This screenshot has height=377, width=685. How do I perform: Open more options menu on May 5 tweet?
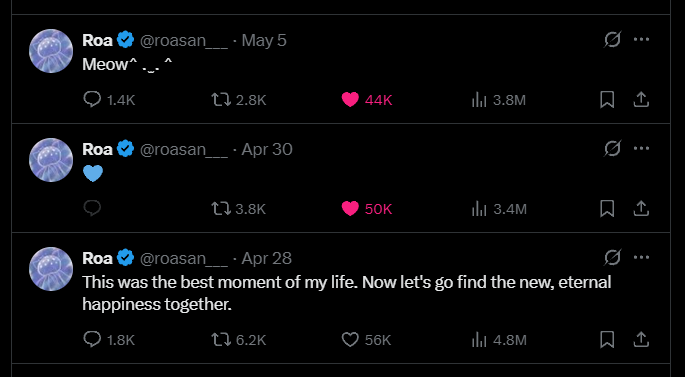[641, 40]
